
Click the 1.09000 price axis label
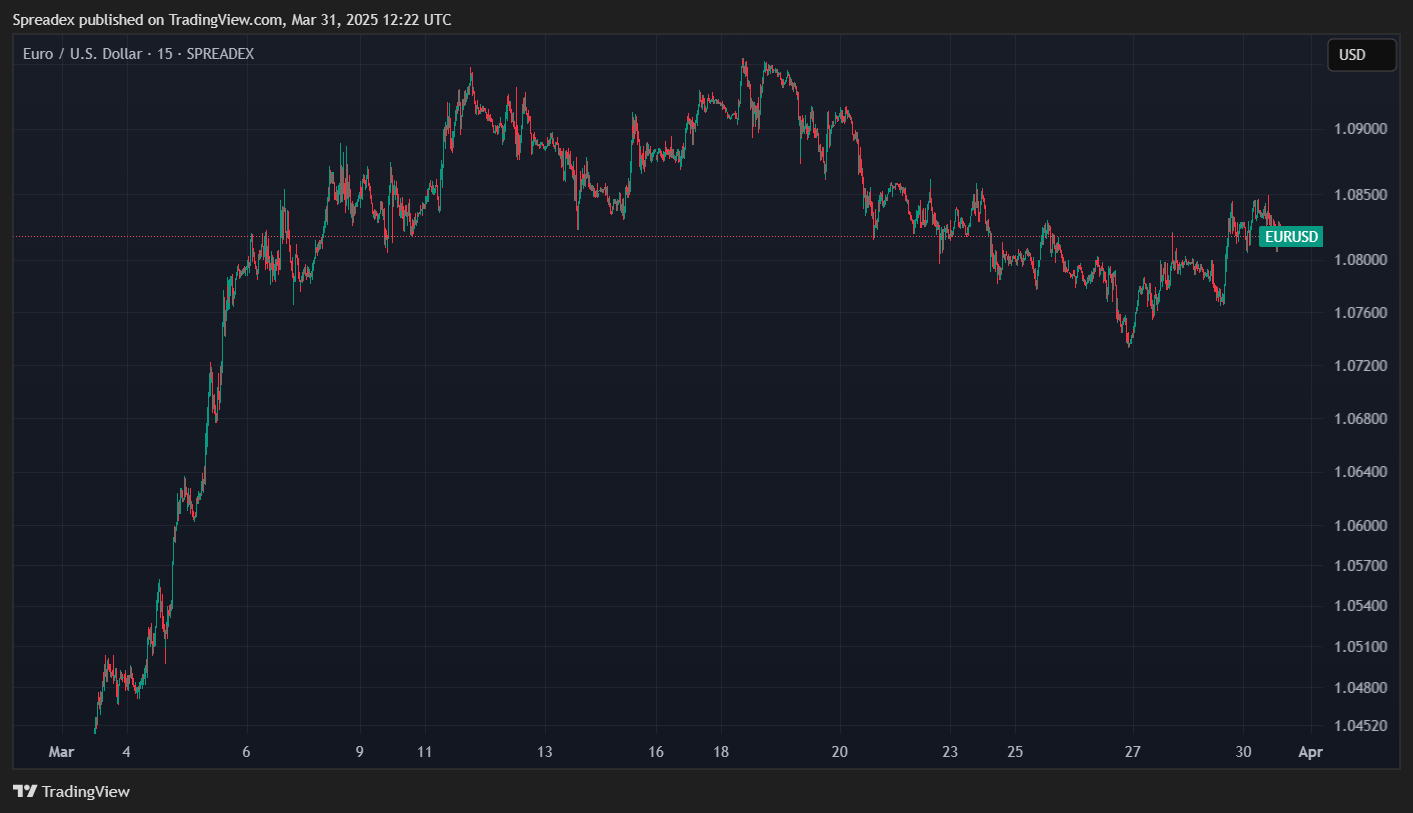click(1360, 129)
